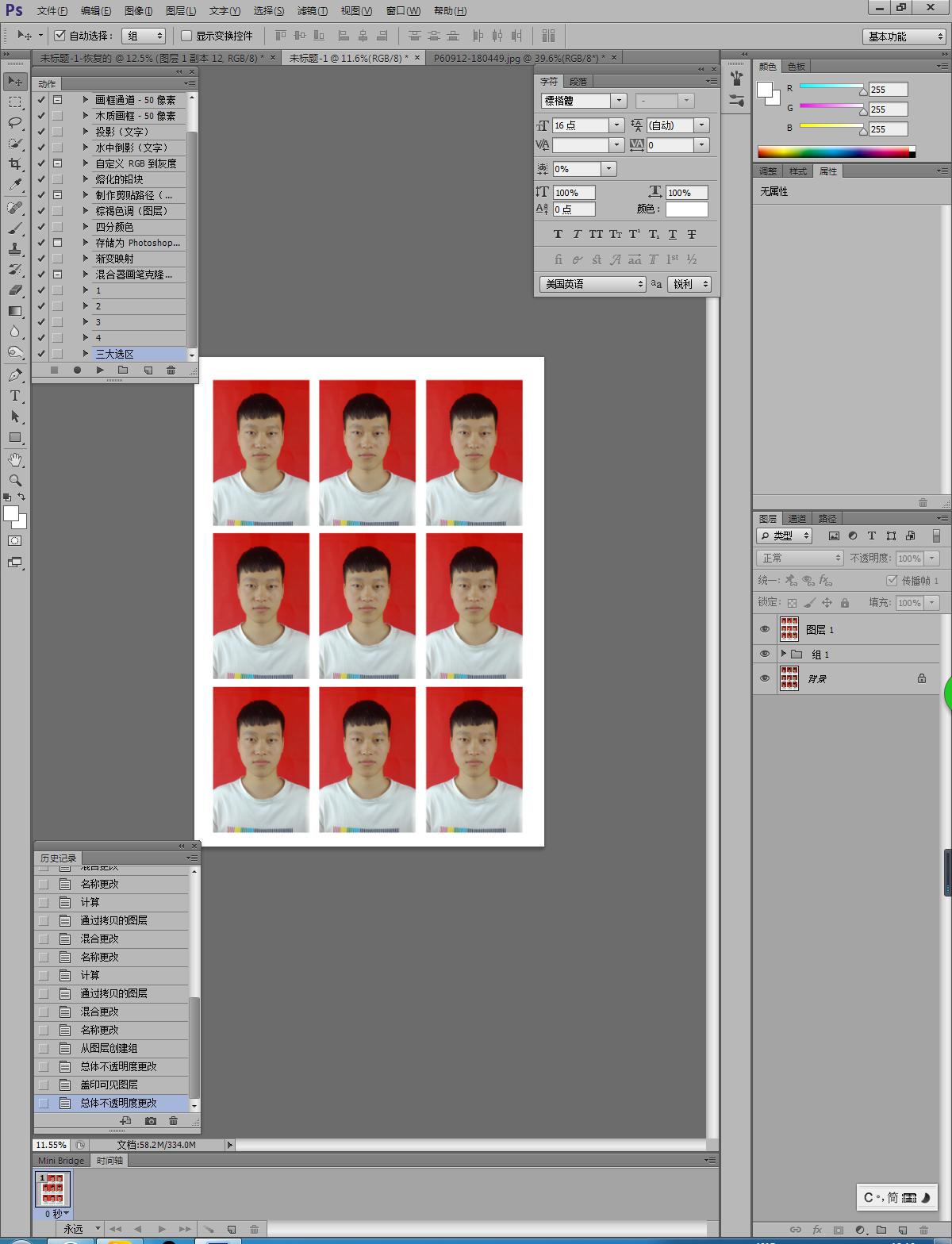Enable the 显示变换控件 checkbox
Viewport: 952px width, 1244px height.
[x=186, y=36]
